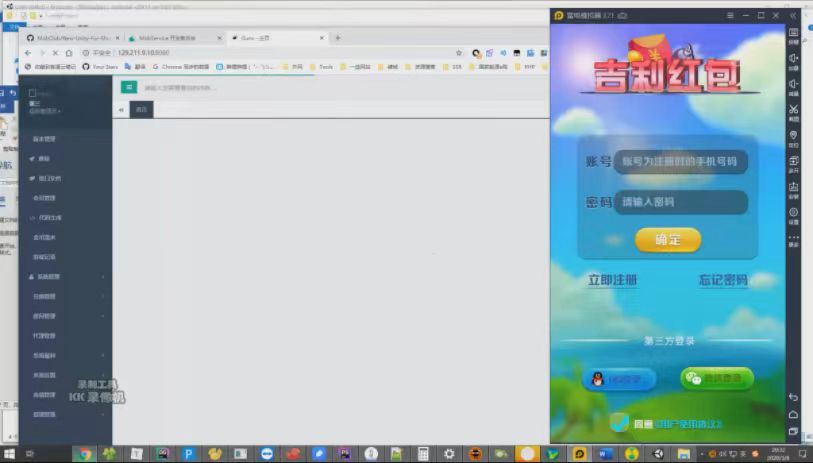Click the green hamburger toggle in admin page
This screenshot has height=463, width=813.
click(129, 87)
